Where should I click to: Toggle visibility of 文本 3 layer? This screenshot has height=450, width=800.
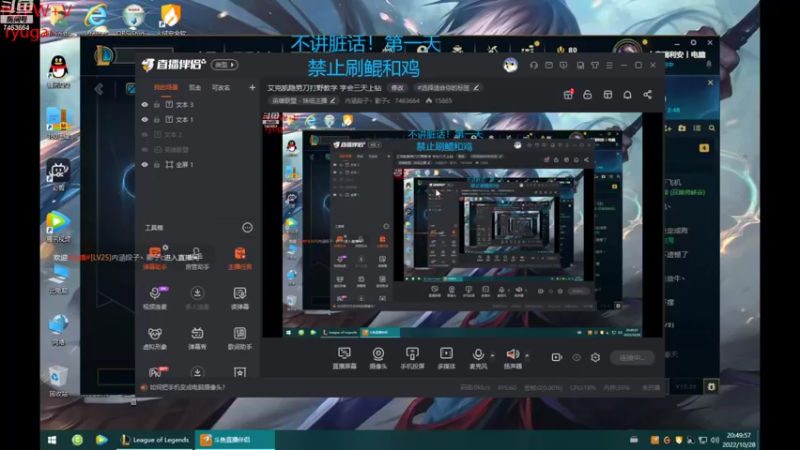(145, 105)
